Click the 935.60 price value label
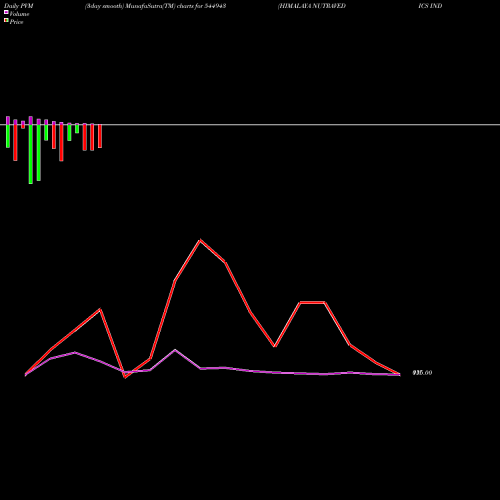This screenshot has width=500, height=500. pos(422,373)
